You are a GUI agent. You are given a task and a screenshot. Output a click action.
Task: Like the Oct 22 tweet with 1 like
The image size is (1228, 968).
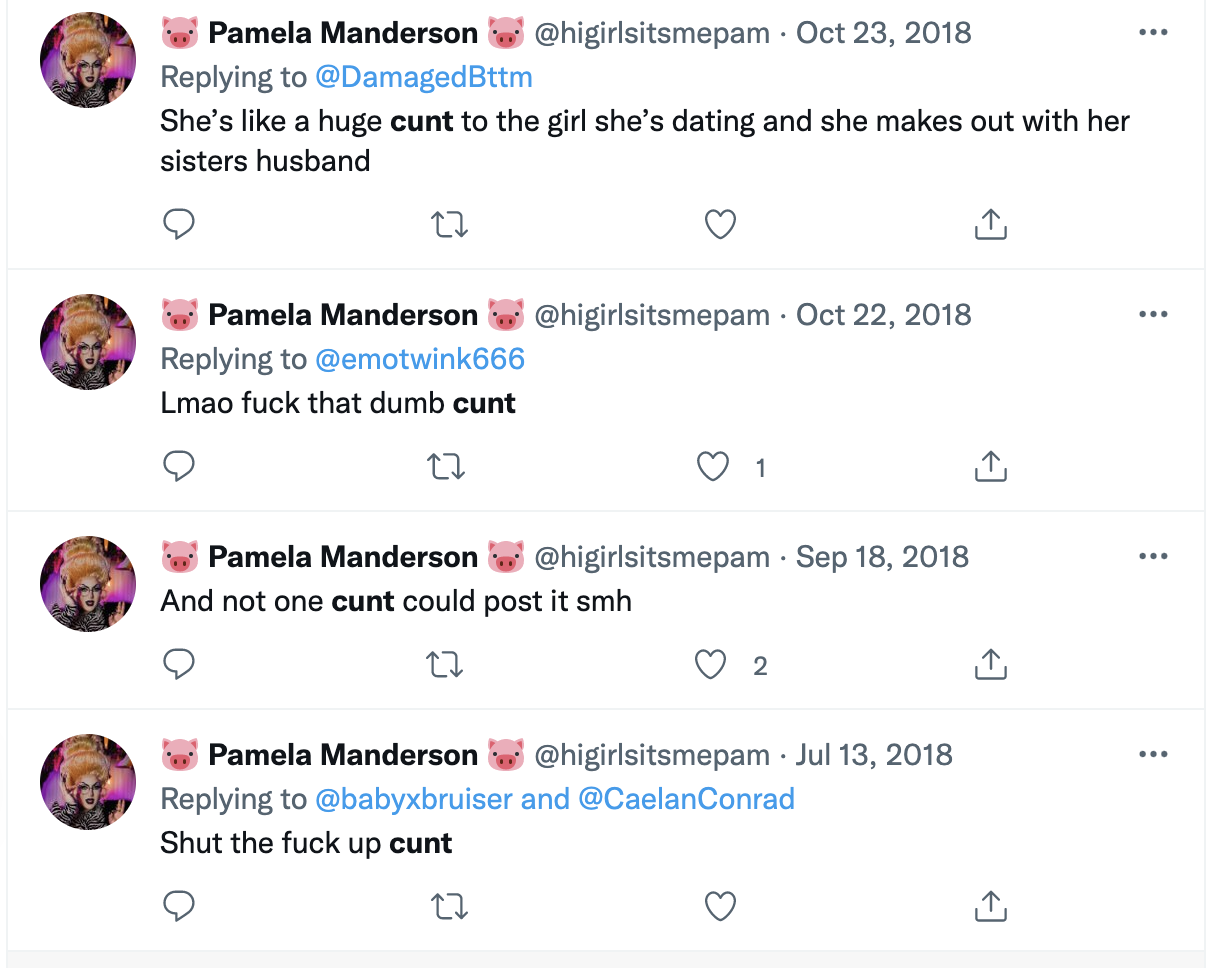(x=712, y=467)
